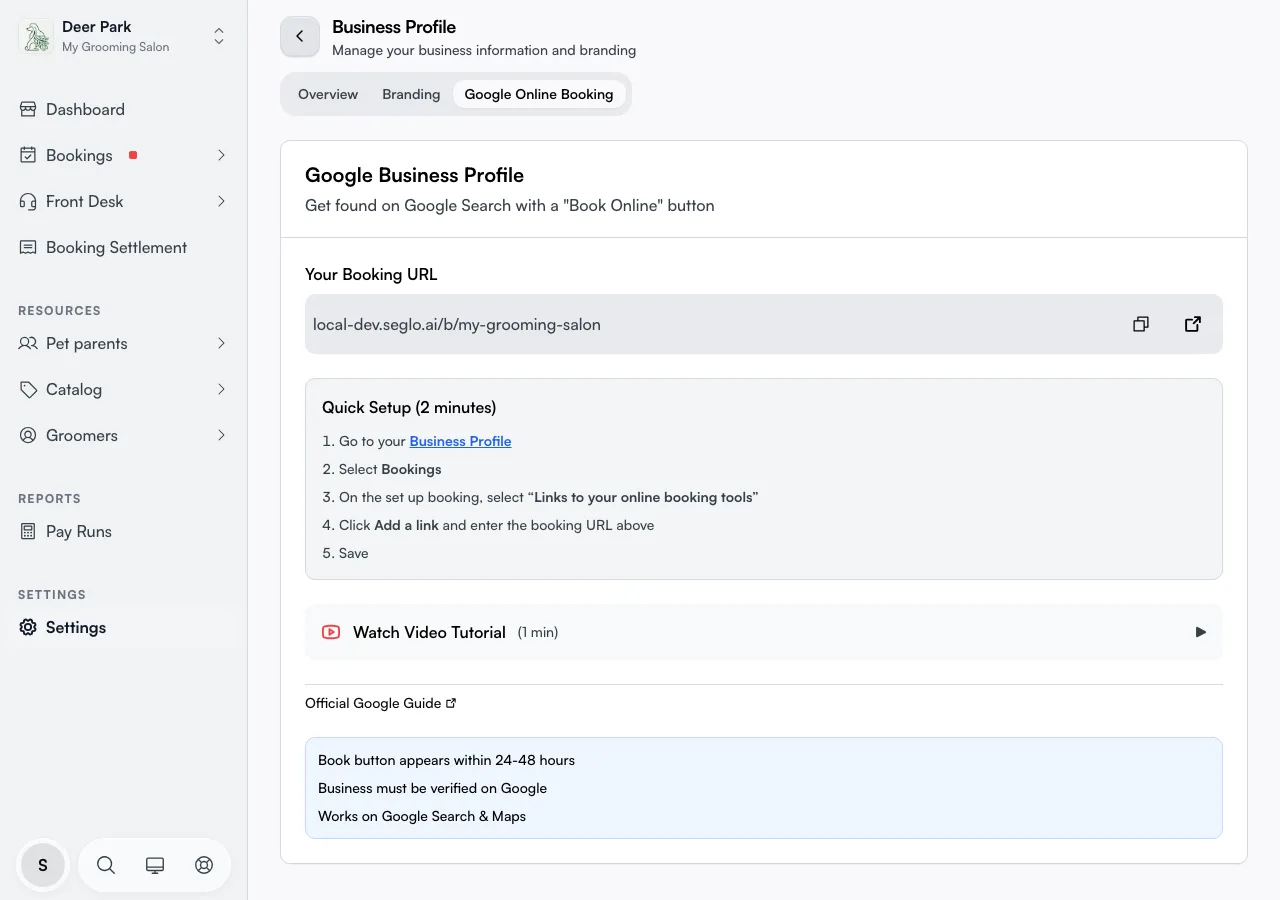Screen dimensions: 1280x900
Task: Expand the Pet parents chevron
Action: pyautogui.click(x=221, y=343)
